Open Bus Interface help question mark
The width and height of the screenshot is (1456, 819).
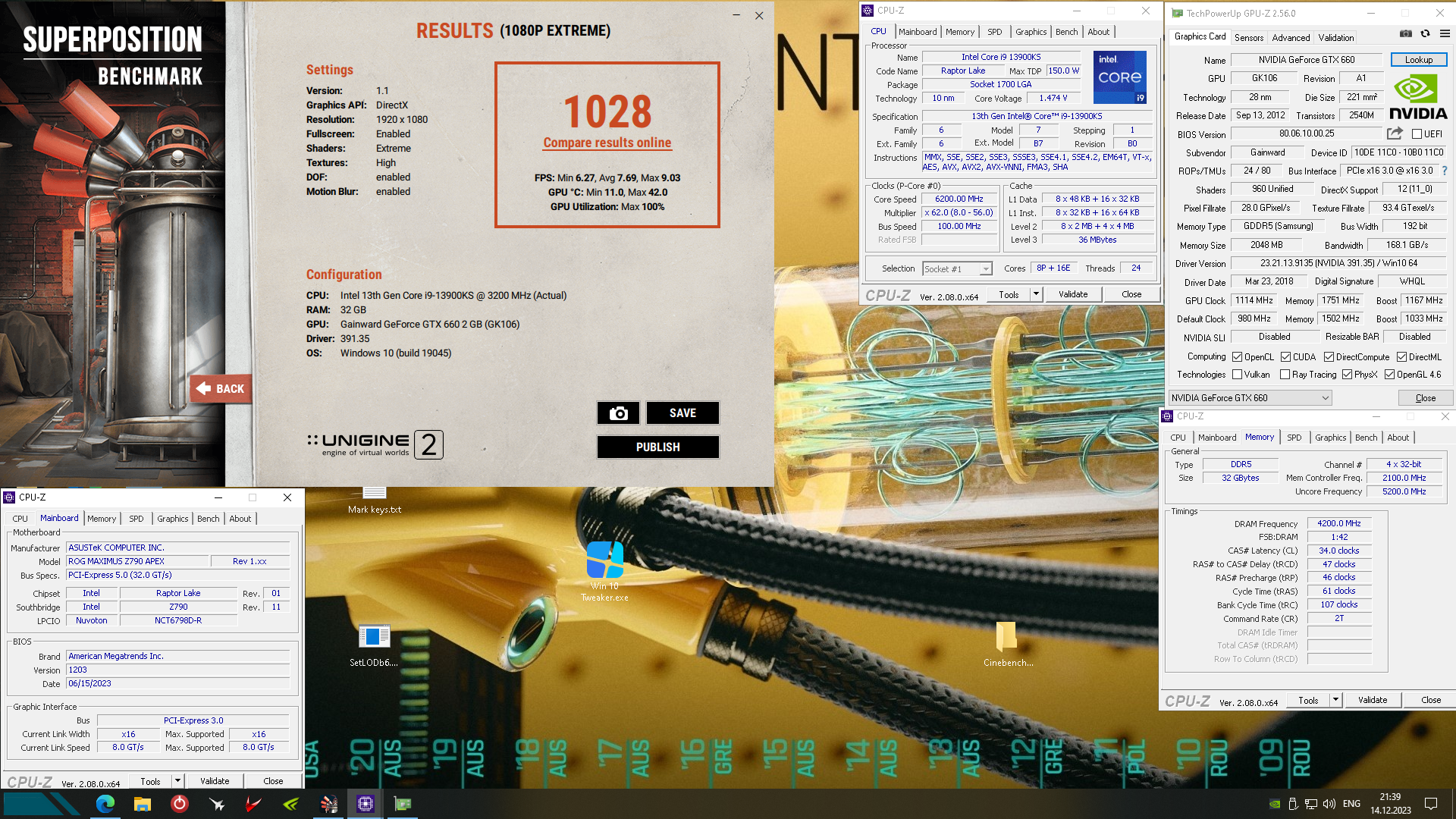pos(1445,171)
